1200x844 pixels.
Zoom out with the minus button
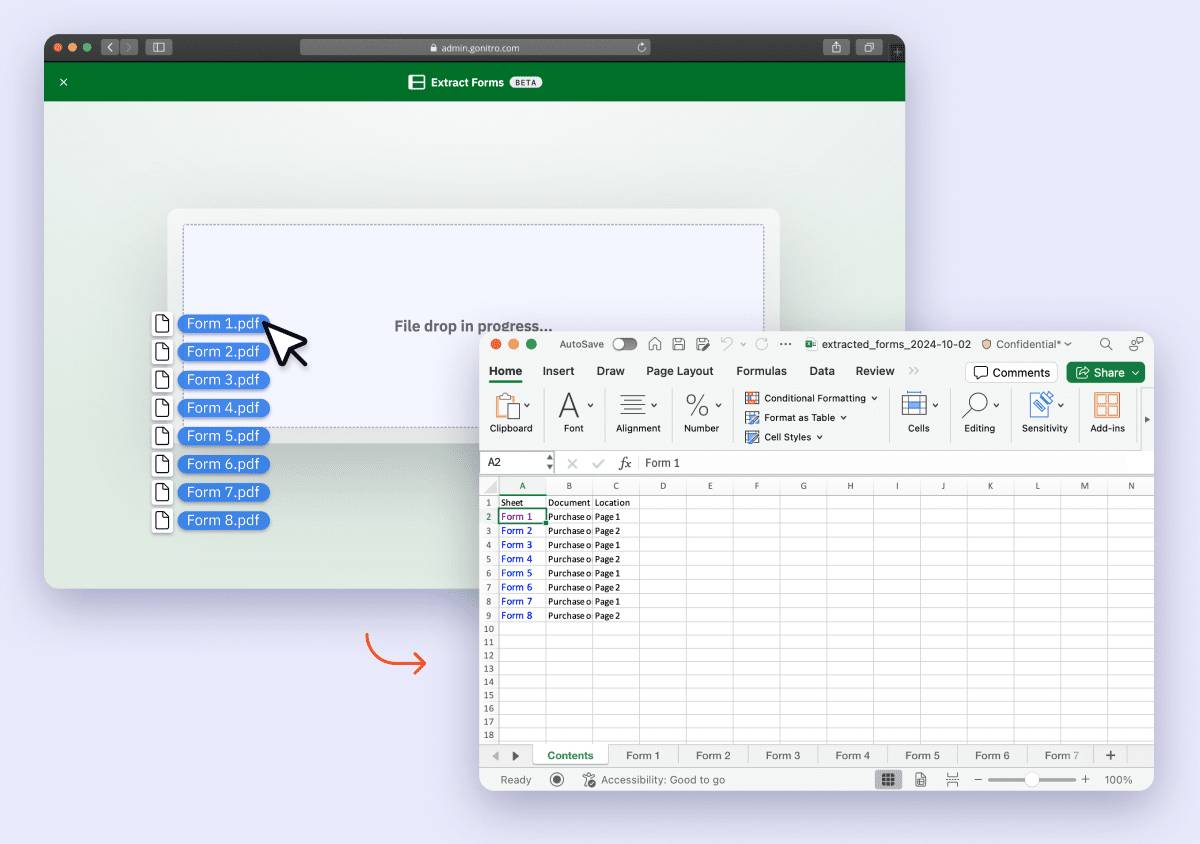978,780
